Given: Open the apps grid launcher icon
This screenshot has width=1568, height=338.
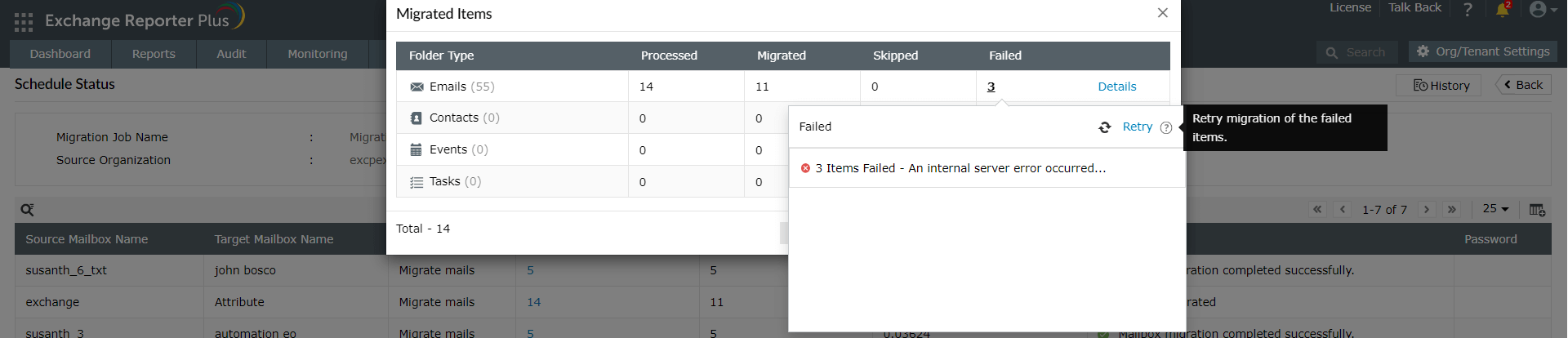Looking at the screenshot, I should [24, 21].
